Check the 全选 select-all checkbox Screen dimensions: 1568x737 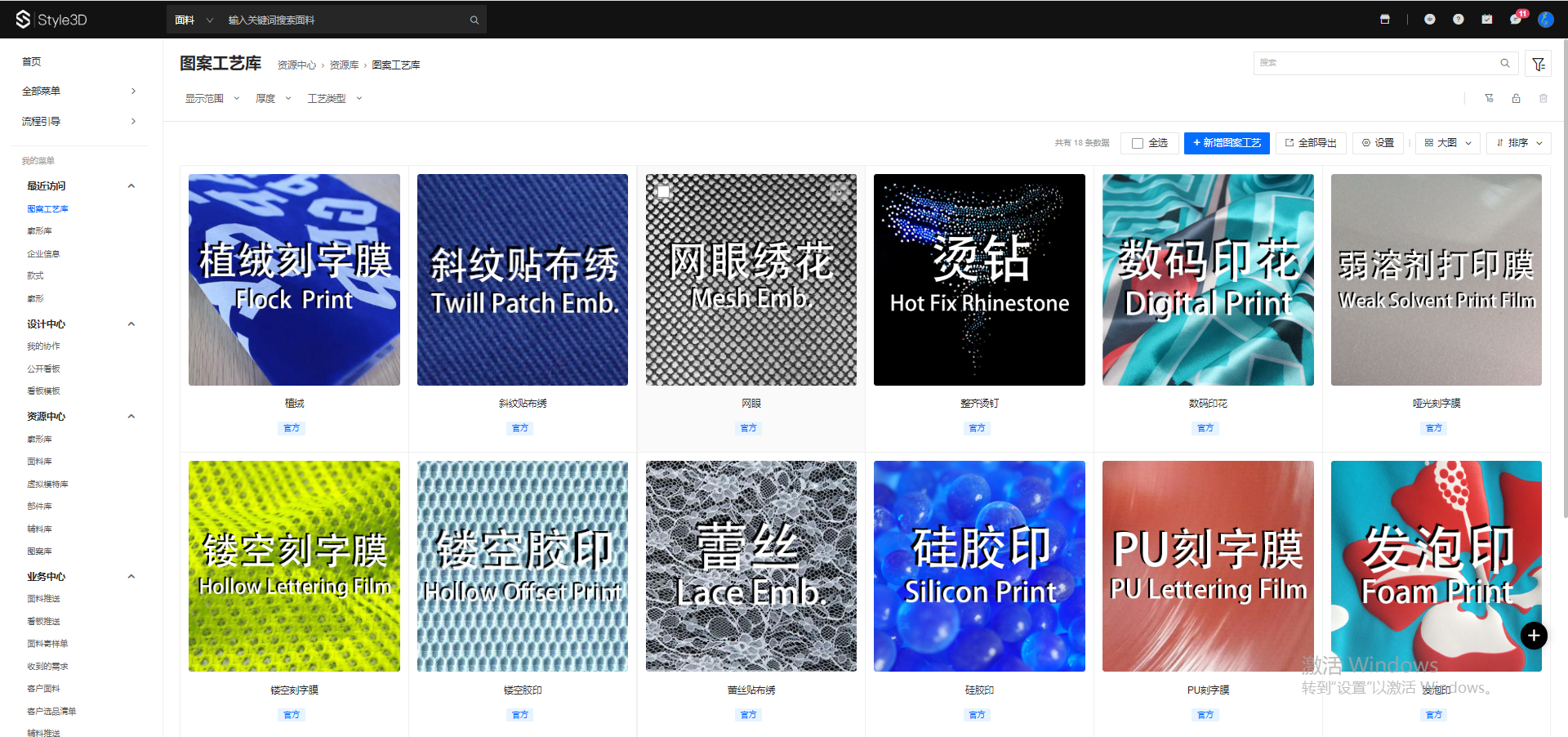tap(1138, 143)
